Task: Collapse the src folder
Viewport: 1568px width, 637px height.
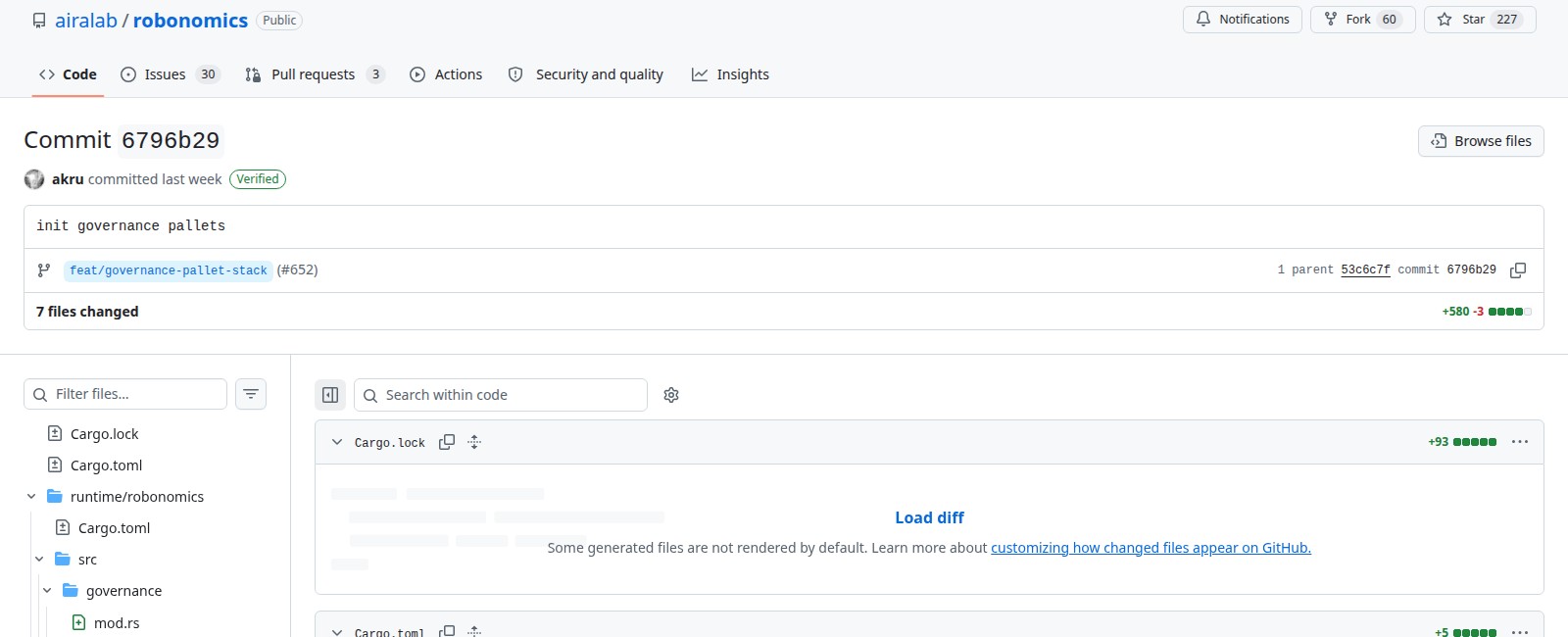Action: (39, 560)
